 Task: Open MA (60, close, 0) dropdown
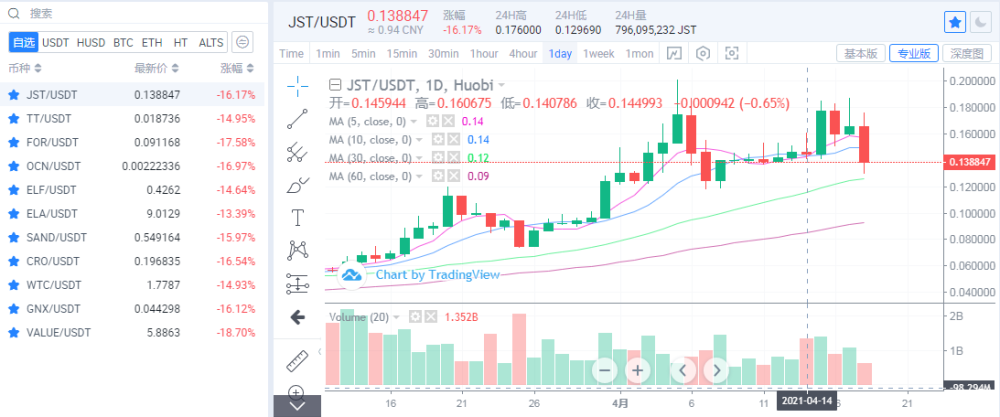[x=418, y=176]
